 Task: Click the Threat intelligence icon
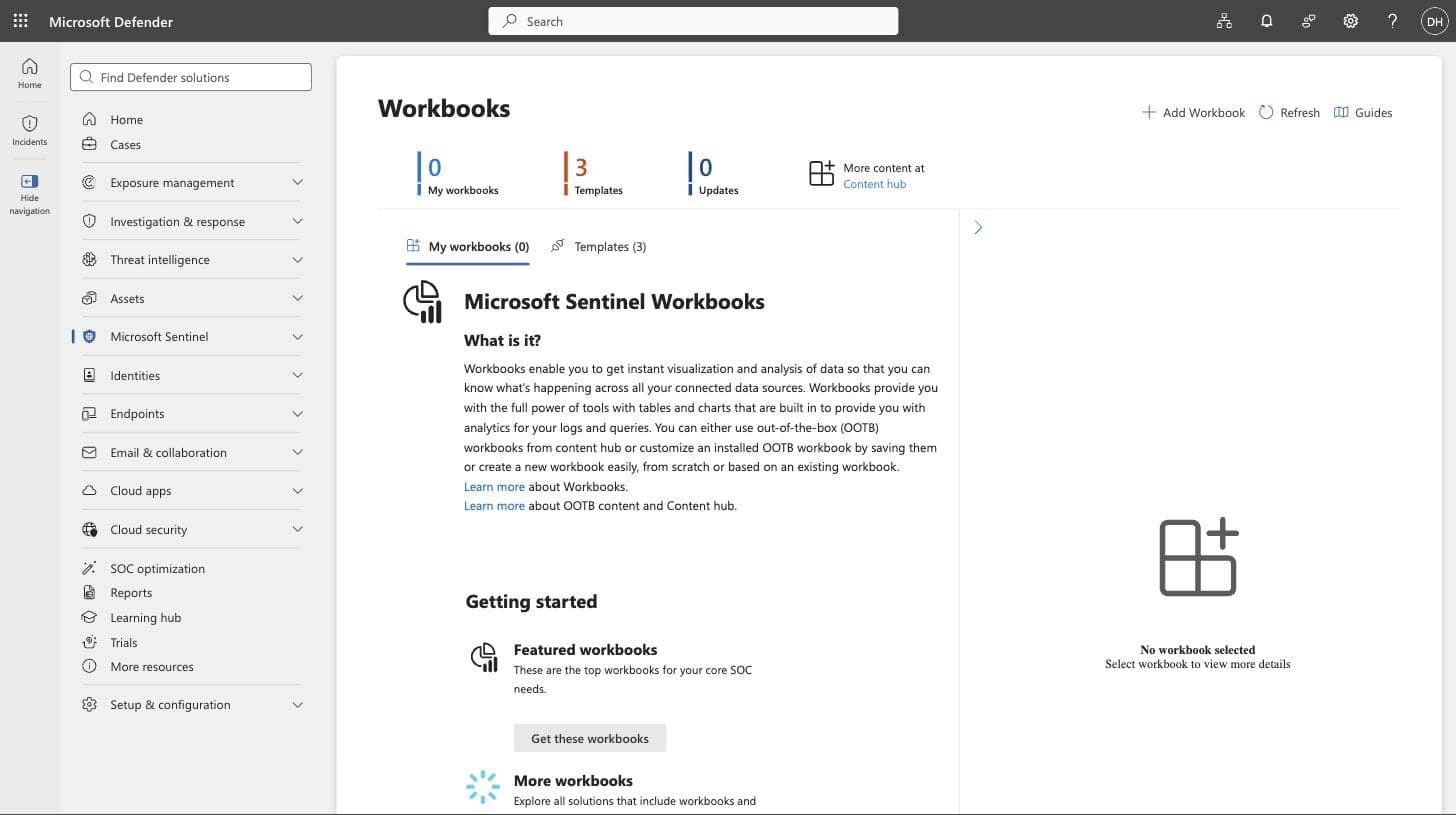pos(89,259)
